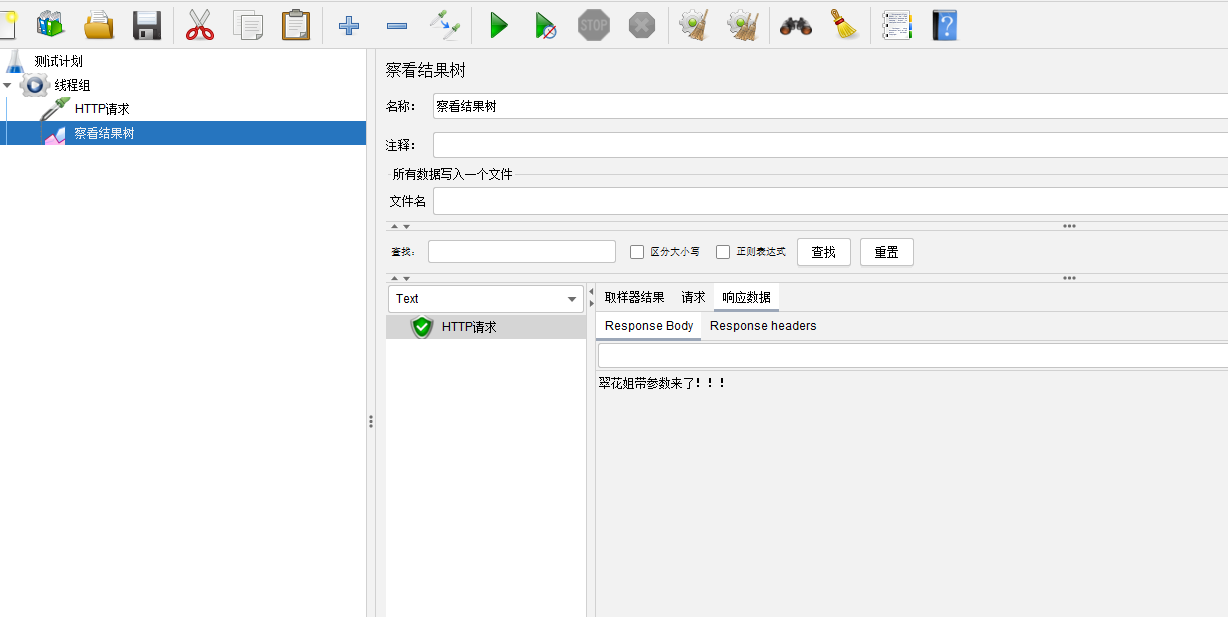Open Help with question mark icon
This screenshot has width=1228, height=617.
pyautogui.click(x=945, y=25)
